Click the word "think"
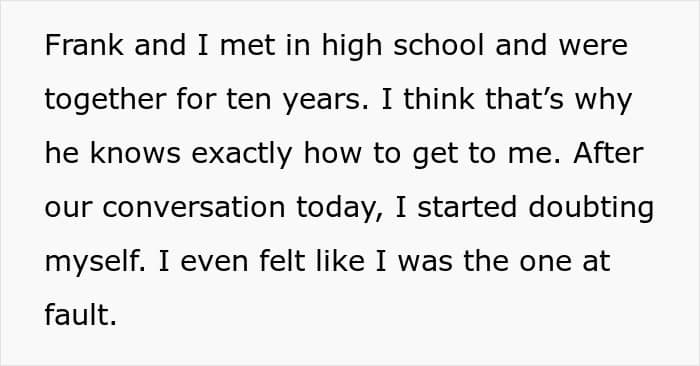 tap(438, 99)
